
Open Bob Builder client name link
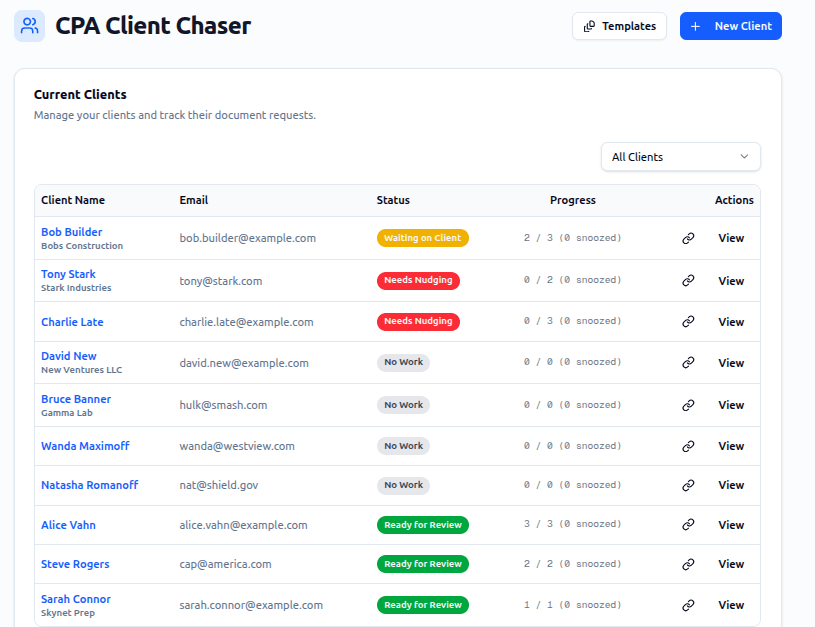click(71, 232)
